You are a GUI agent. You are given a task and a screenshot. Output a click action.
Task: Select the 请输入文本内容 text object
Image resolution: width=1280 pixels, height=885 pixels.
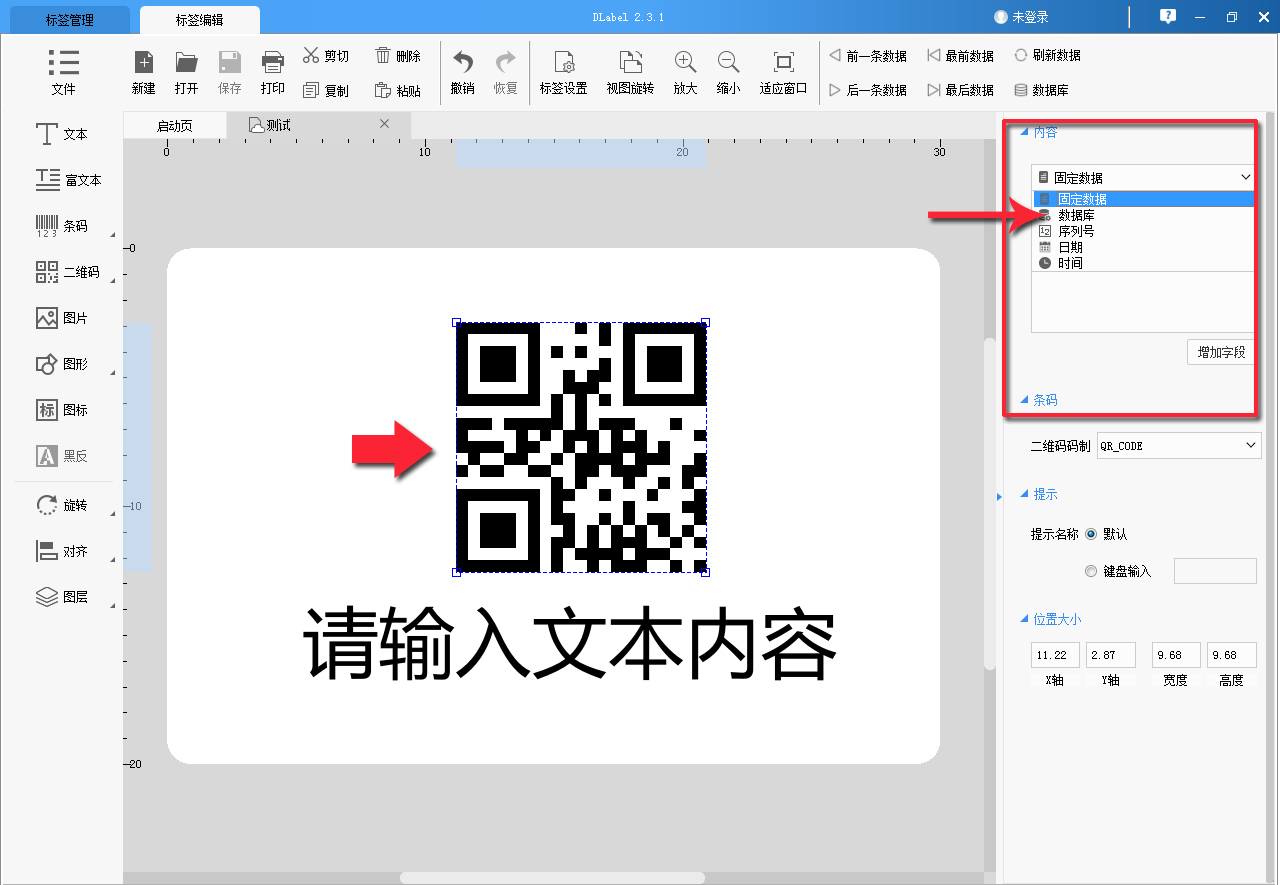pyautogui.click(x=569, y=643)
